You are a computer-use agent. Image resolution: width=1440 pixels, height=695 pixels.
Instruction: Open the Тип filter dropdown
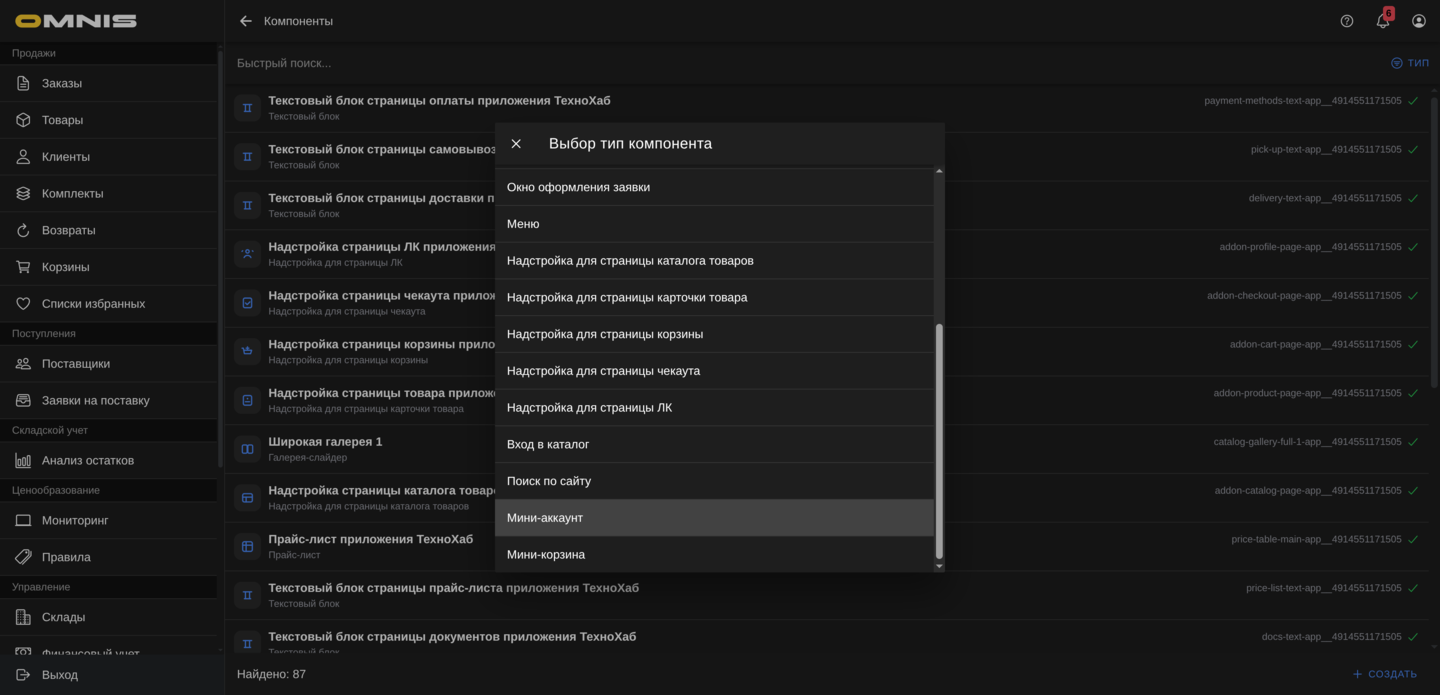click(x=1411, y=62)
